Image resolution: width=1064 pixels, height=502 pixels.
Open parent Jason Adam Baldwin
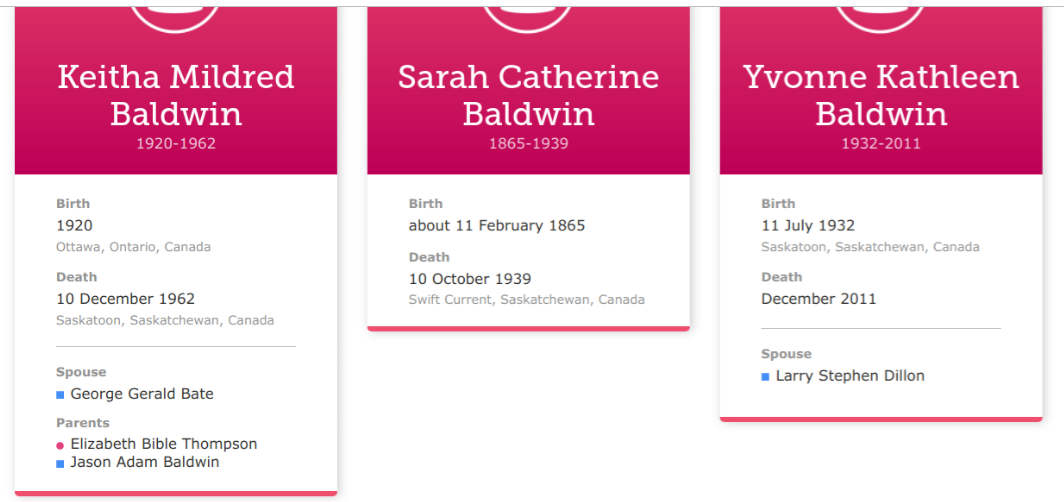145,462
